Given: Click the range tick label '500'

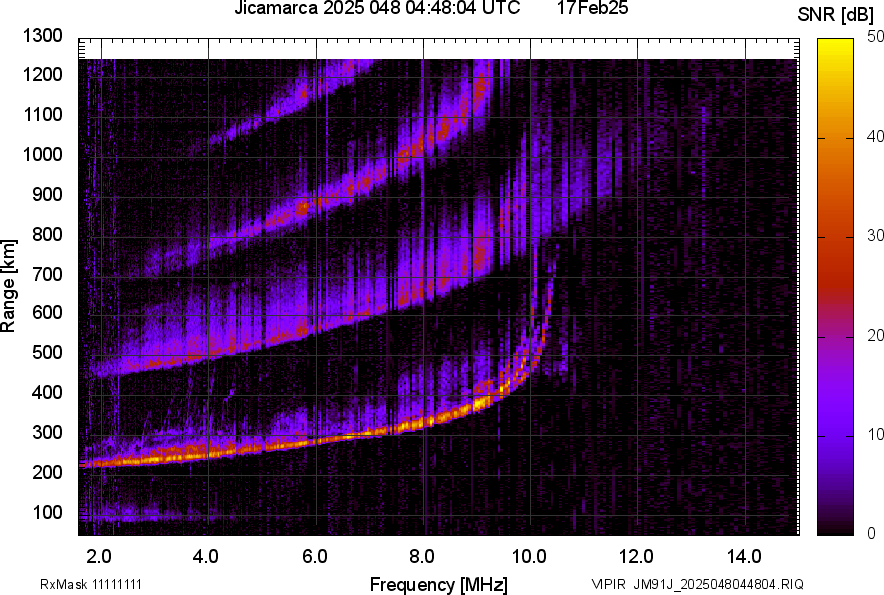Looking at the screenshot, I should (x=47, y=352).
